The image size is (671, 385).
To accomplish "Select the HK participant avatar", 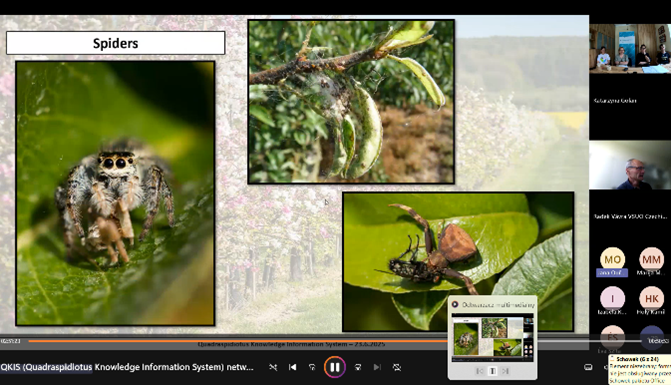I will click(x=651, y=298).
